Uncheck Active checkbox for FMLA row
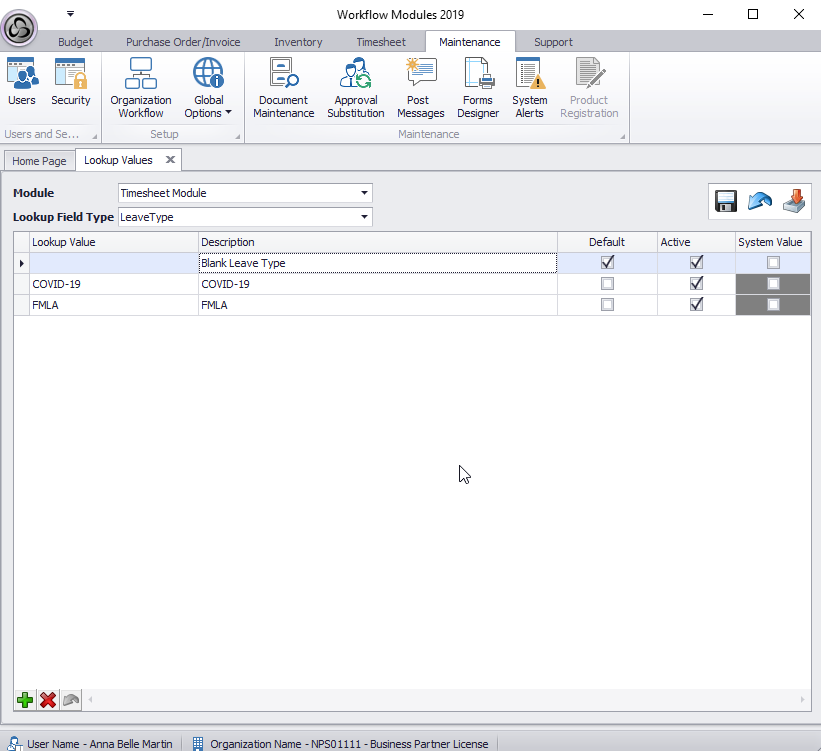The image size is (821, 751). pyautogui.click(x=697, y=305)
